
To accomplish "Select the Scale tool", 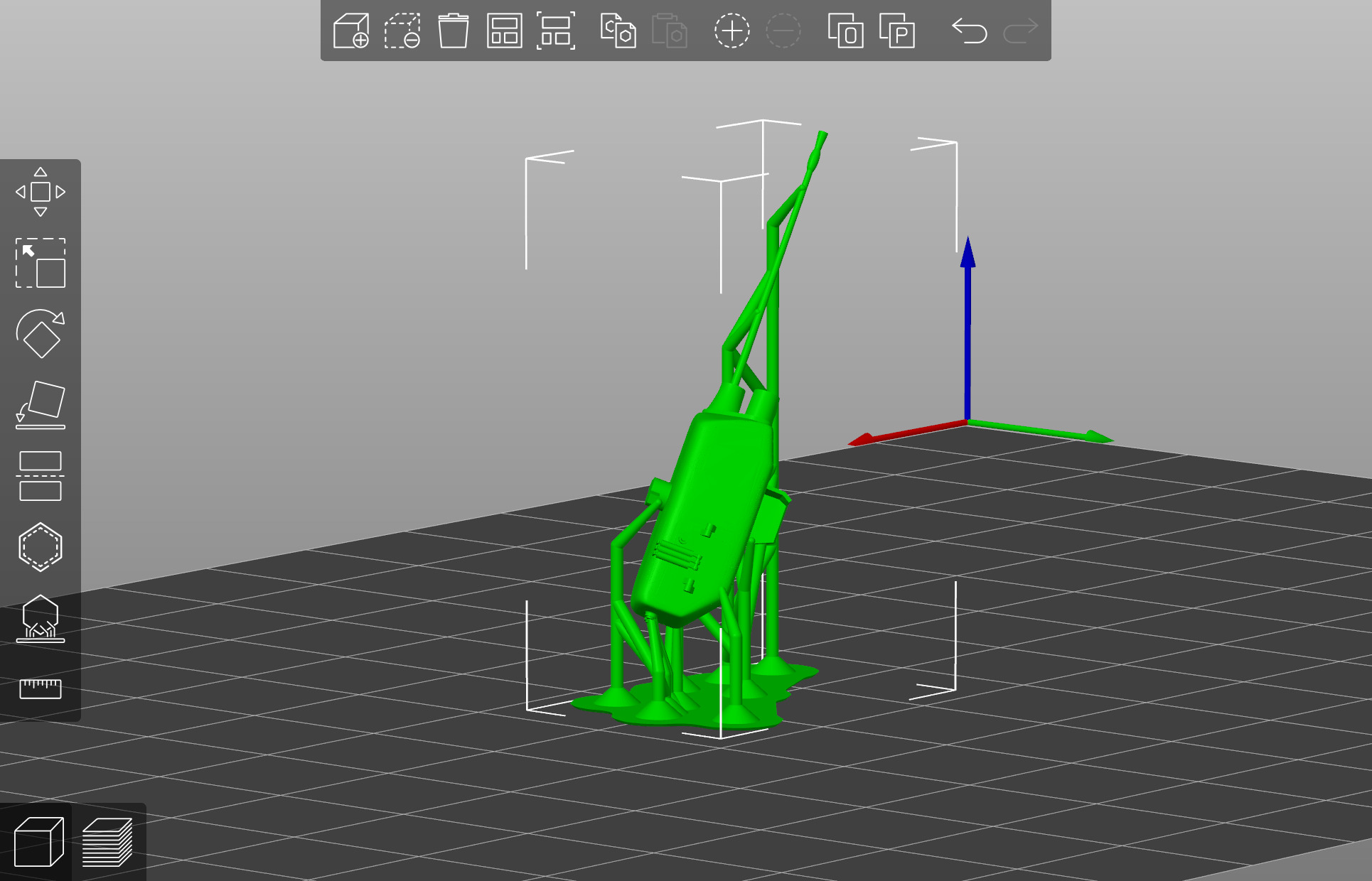I will coord(41,263).
